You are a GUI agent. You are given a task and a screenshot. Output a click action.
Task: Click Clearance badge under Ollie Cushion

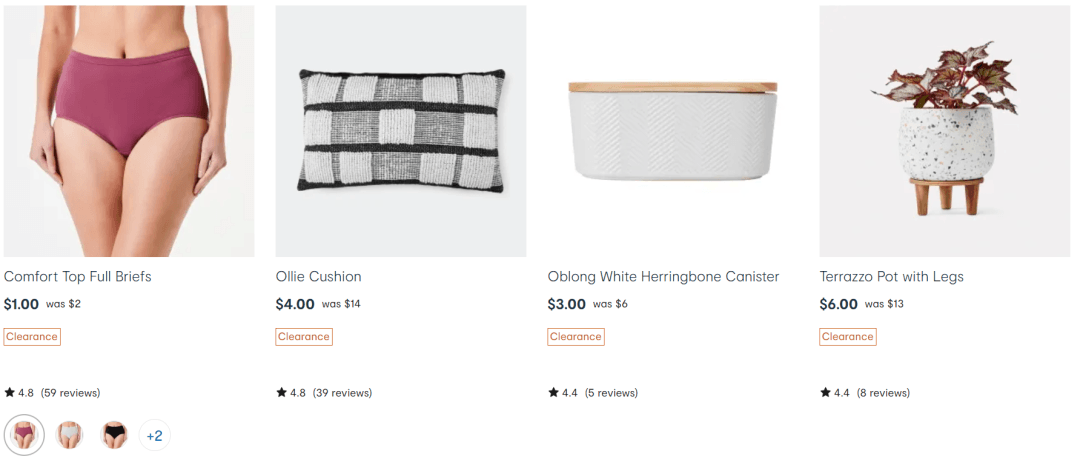tap(304, 337)
